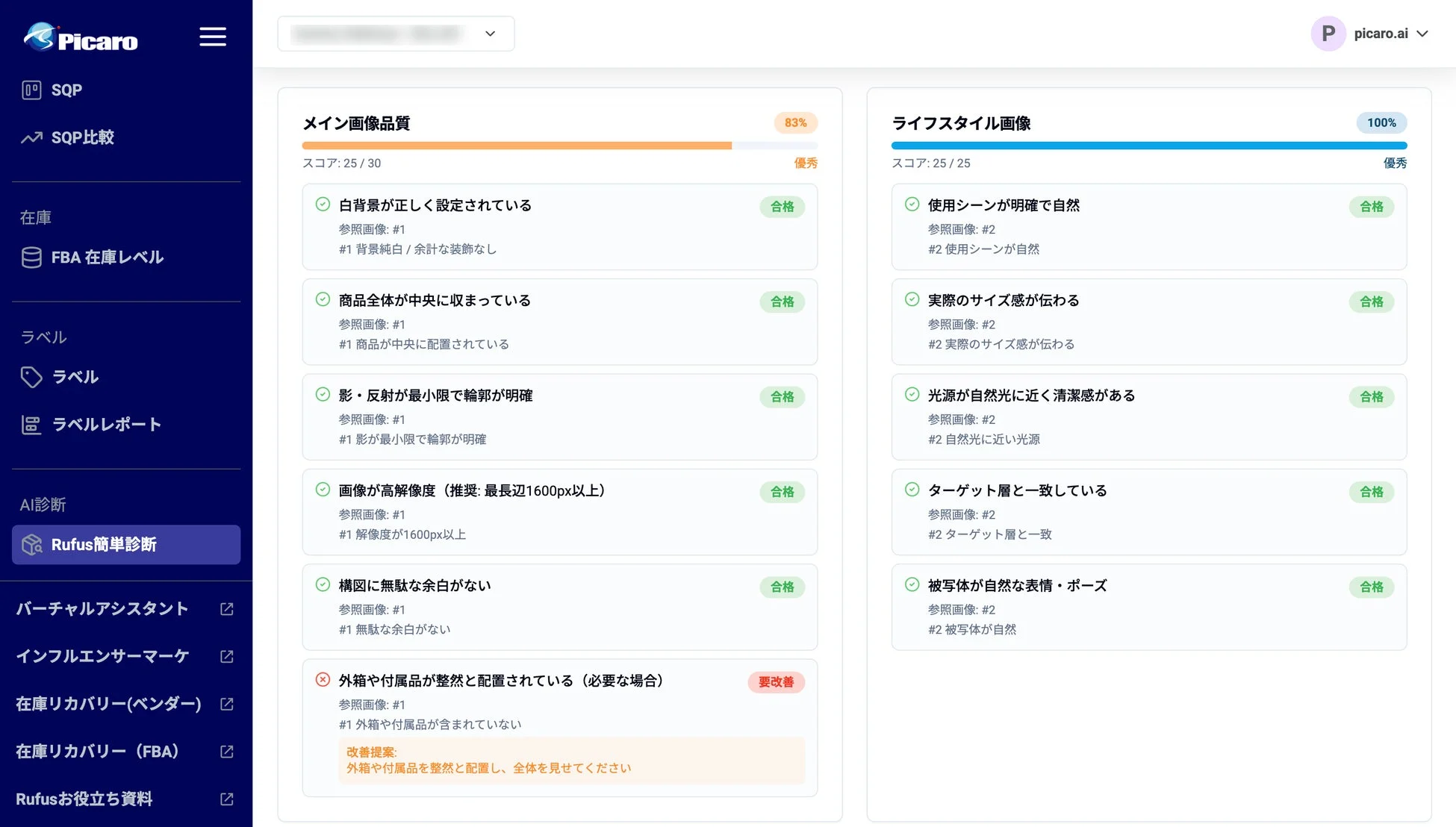The width and height of the screenshot is (1456, 827).
Task: Select the SQP icon in the sidebar
Action: (31, 90)
